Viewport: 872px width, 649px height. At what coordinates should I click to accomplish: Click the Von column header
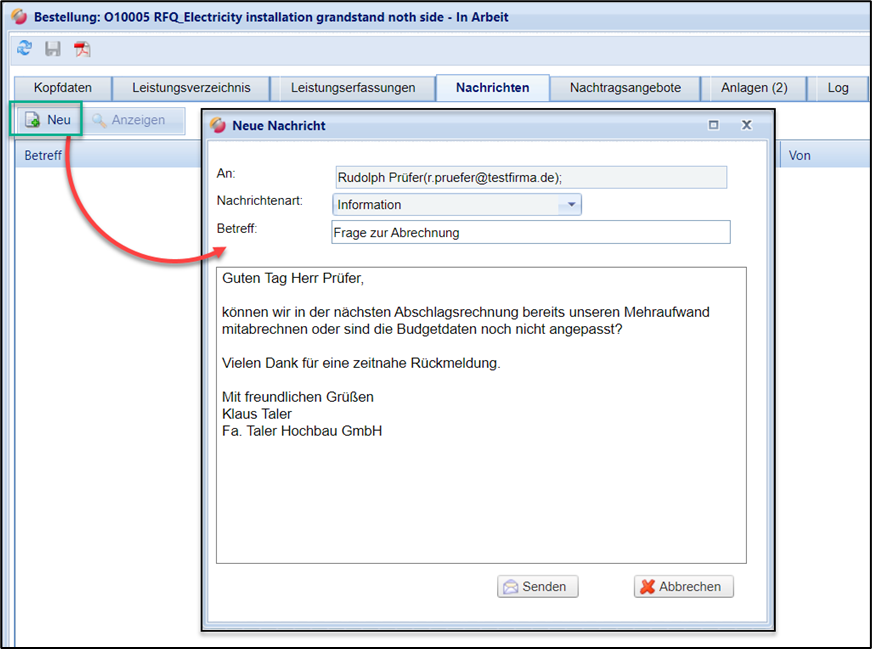pyautogui.click(x=799, y=156)
